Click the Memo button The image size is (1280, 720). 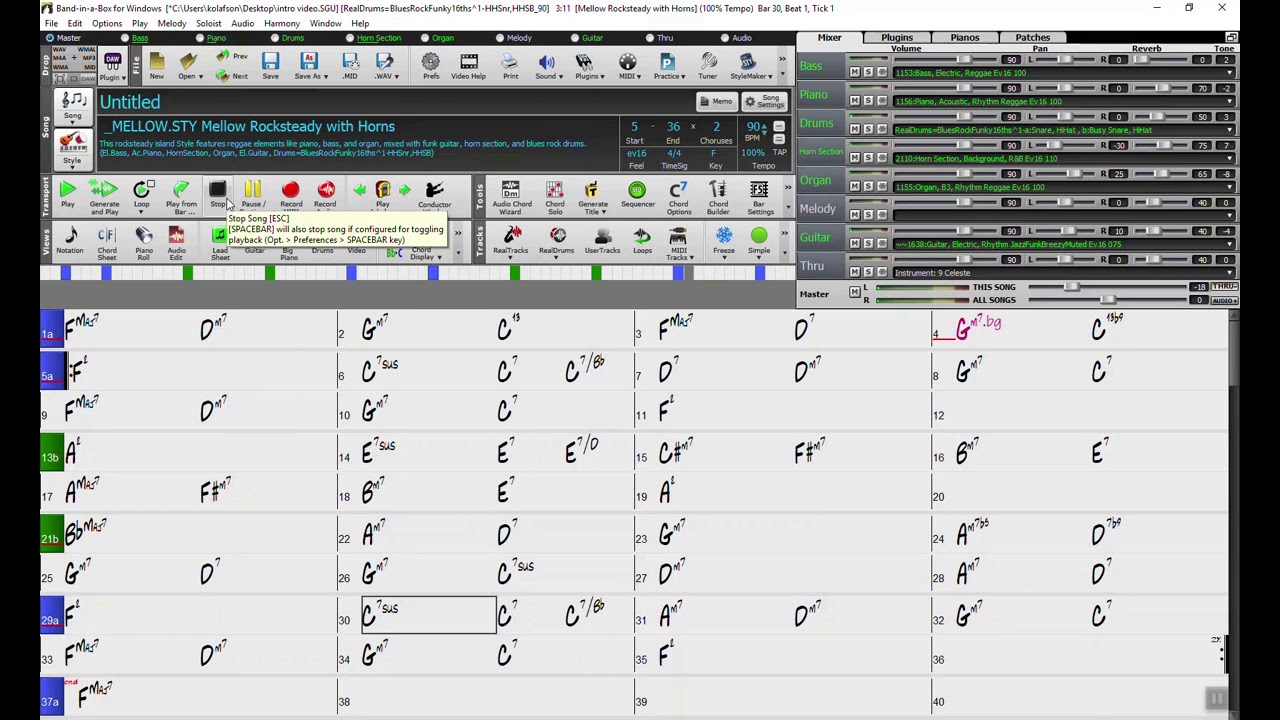(715, 101)
